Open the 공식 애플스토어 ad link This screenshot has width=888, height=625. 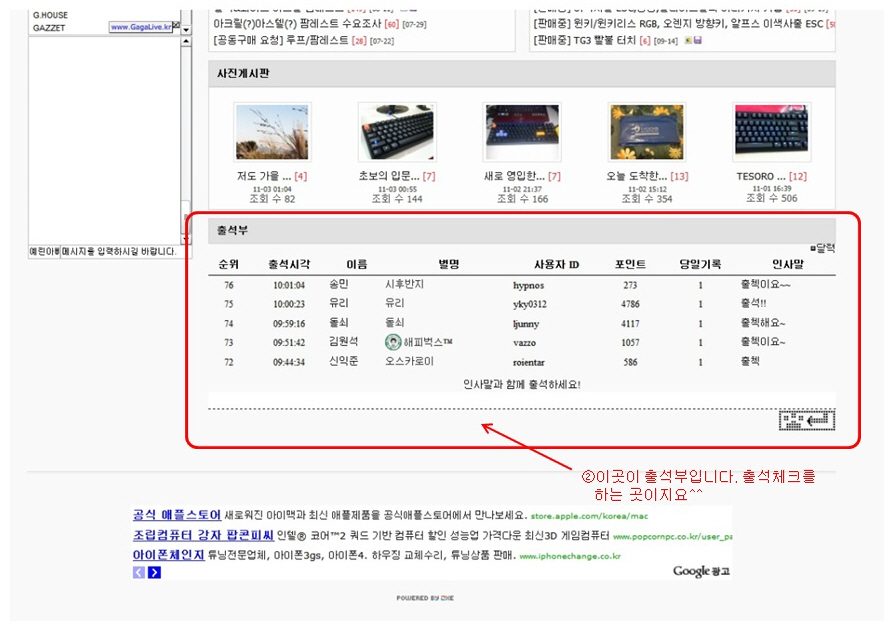coord(177,515)
